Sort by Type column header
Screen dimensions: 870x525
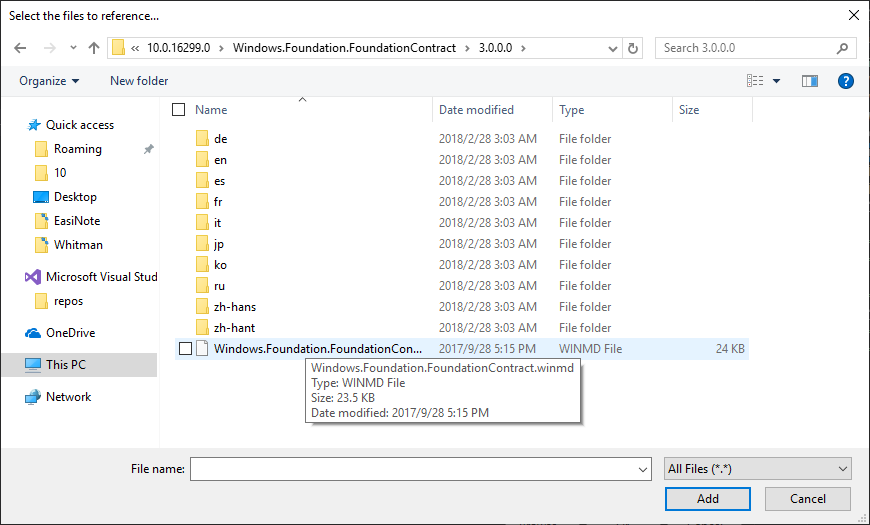tap(571, 110)
